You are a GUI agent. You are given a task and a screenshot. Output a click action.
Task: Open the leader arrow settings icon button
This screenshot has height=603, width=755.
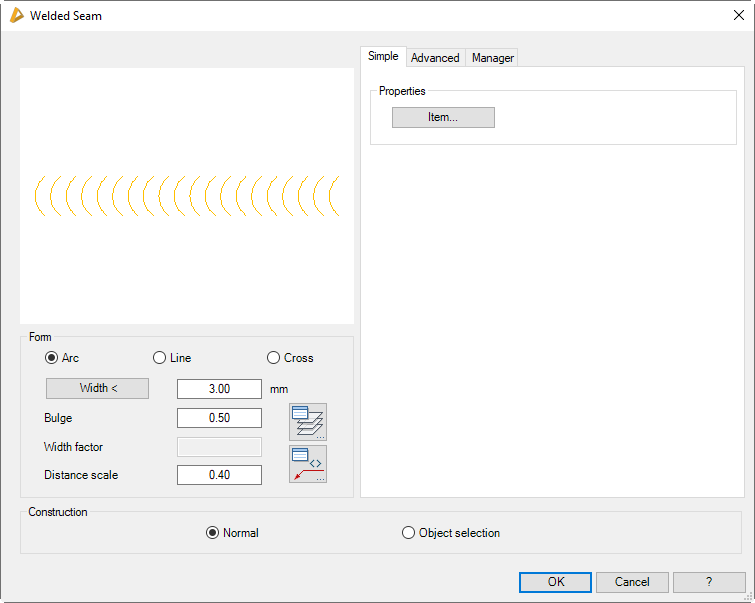click(x=308, y=464)
